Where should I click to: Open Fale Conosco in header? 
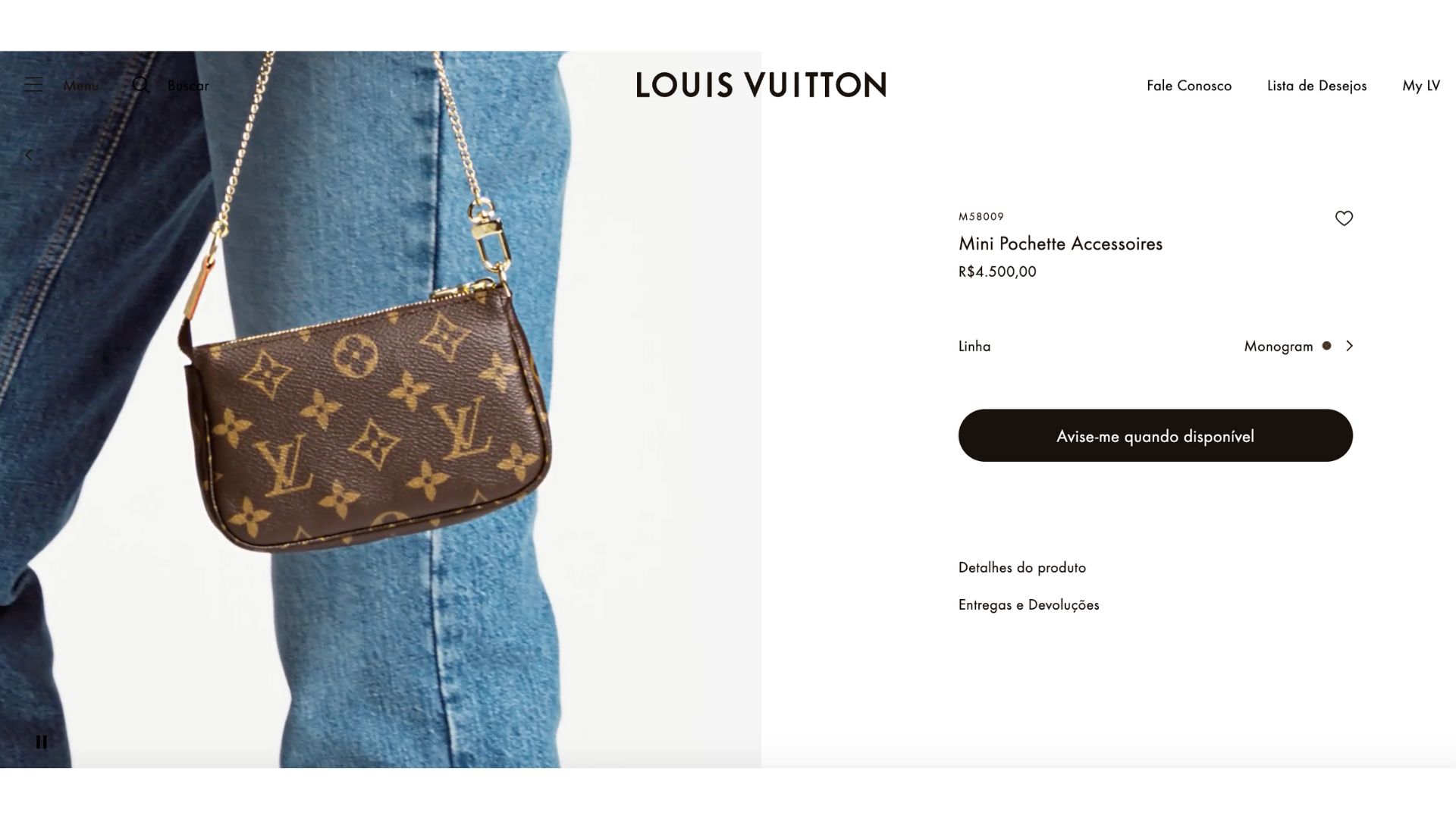1189,86
